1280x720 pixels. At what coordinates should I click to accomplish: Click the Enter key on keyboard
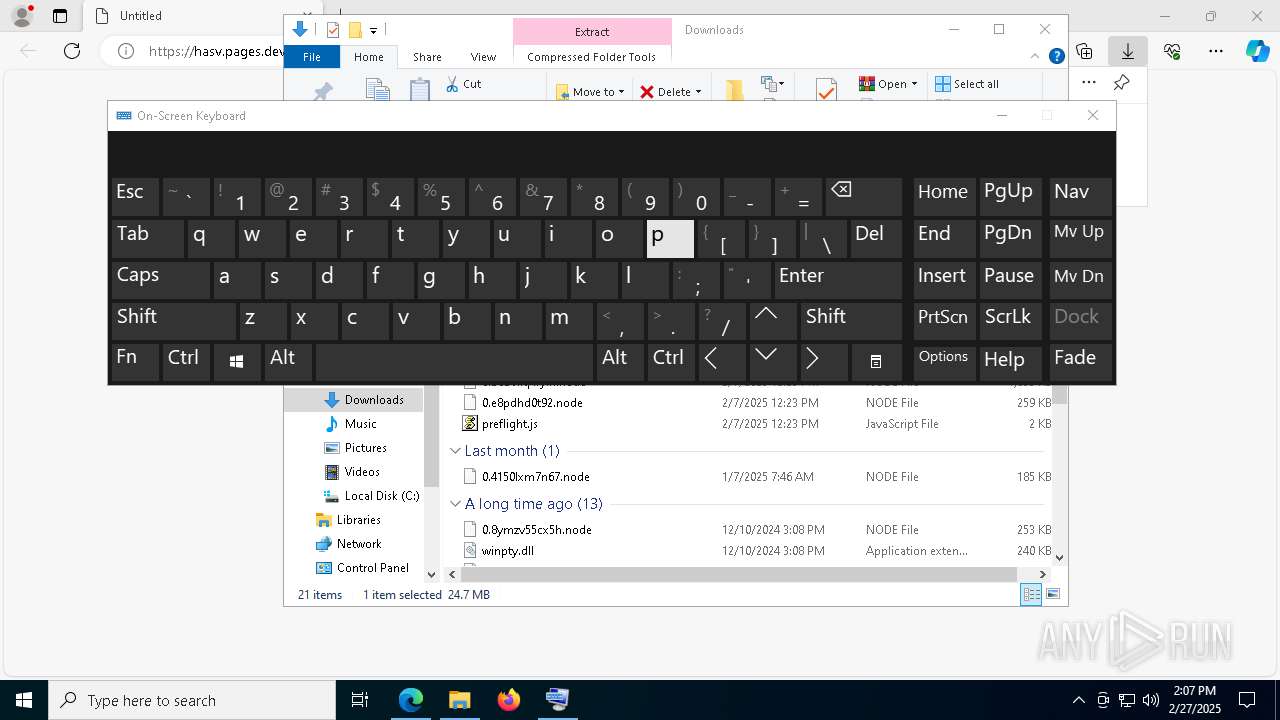[x=838, y=279]
